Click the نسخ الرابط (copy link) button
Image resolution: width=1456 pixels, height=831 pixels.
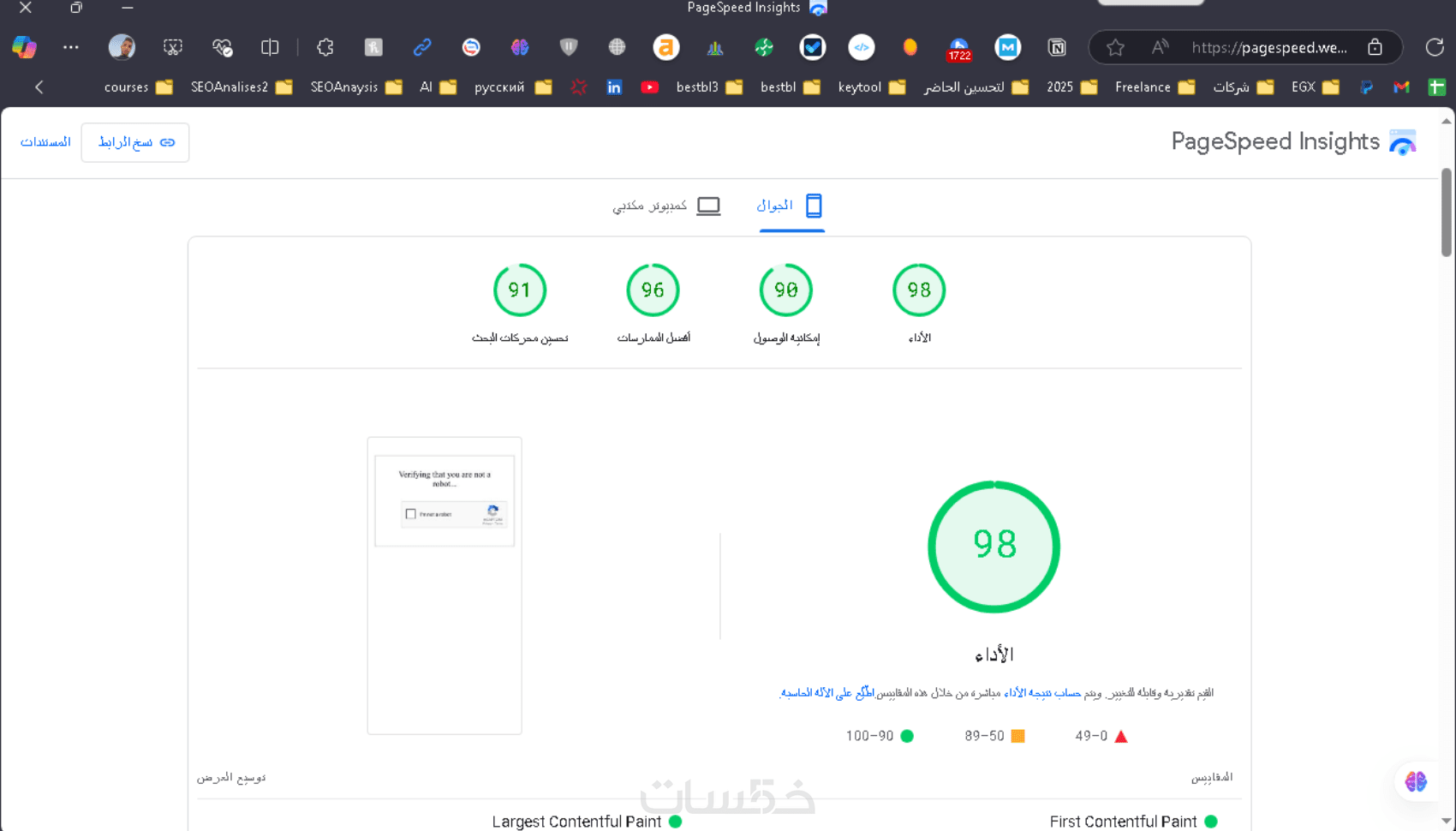pyautogui.click(x=135, y=142)
